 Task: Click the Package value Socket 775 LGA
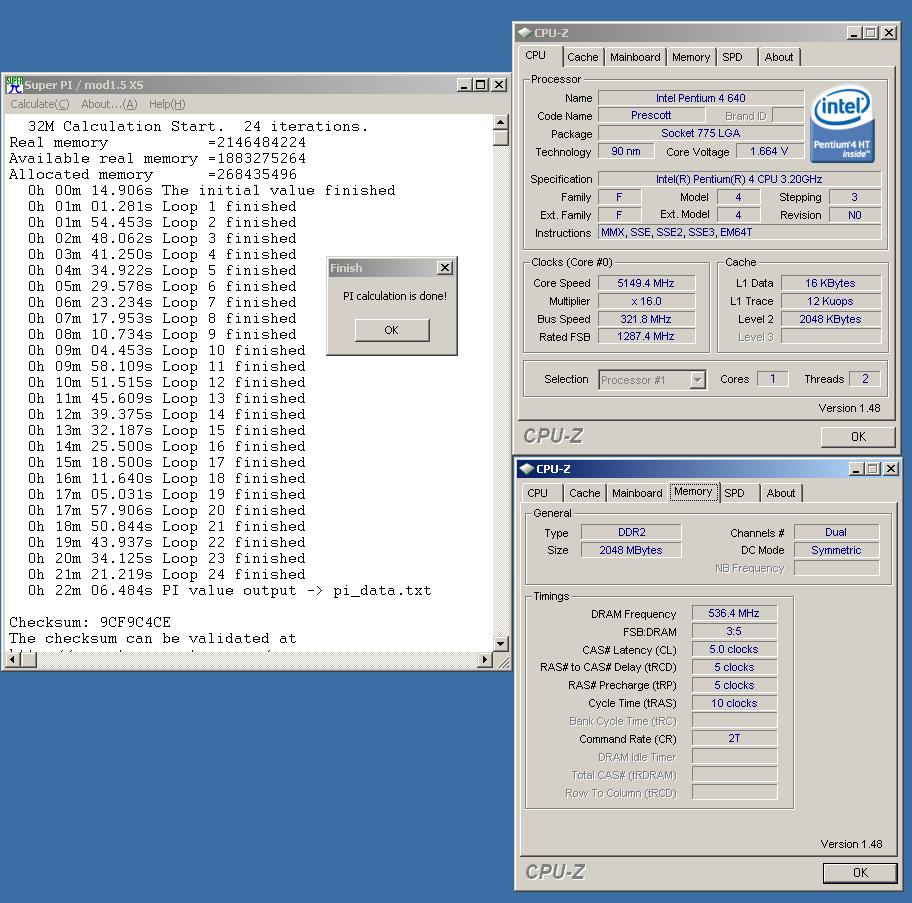[x=701, y=133]
